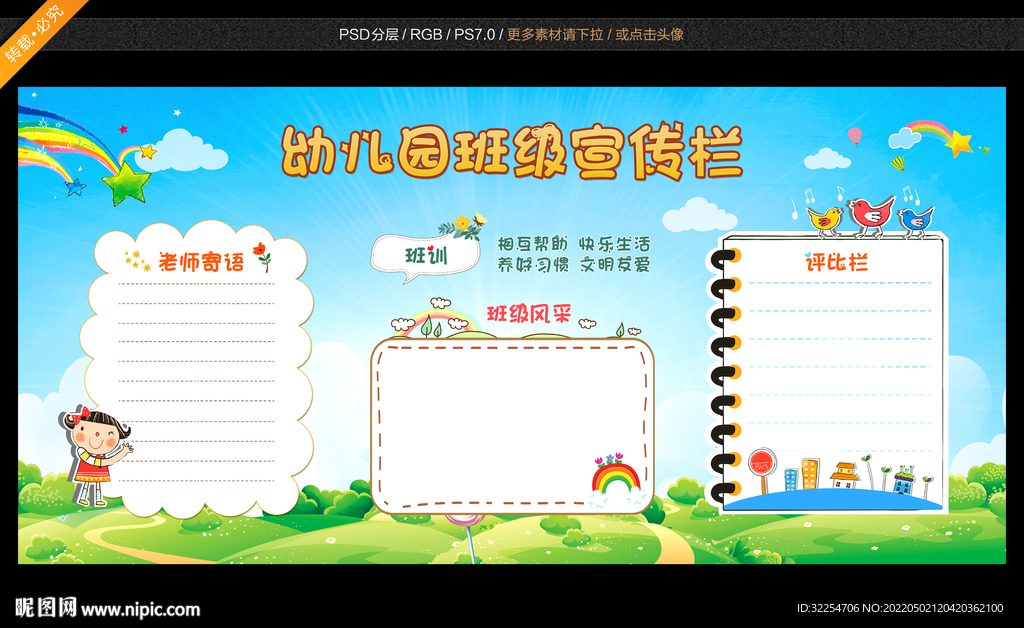Select the motto line "养好习惯 文明友爱"
This screenshot has height=628, width=1024.
[x=574, y=264]
